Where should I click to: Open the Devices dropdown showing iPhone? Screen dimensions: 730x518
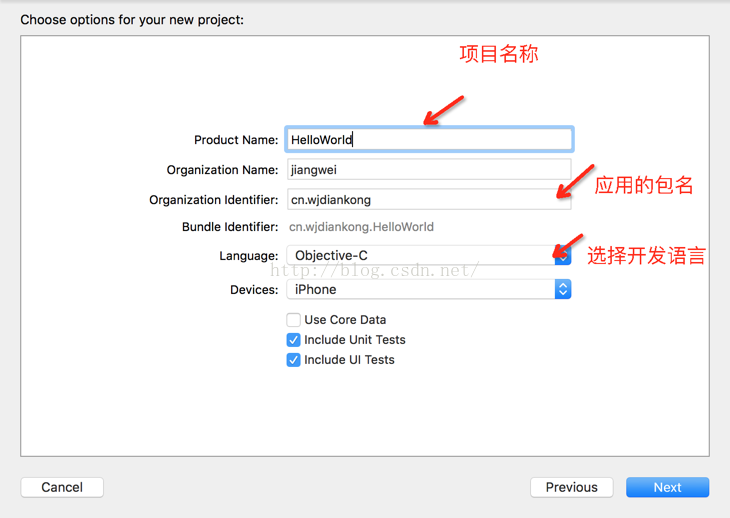[429, 289]
